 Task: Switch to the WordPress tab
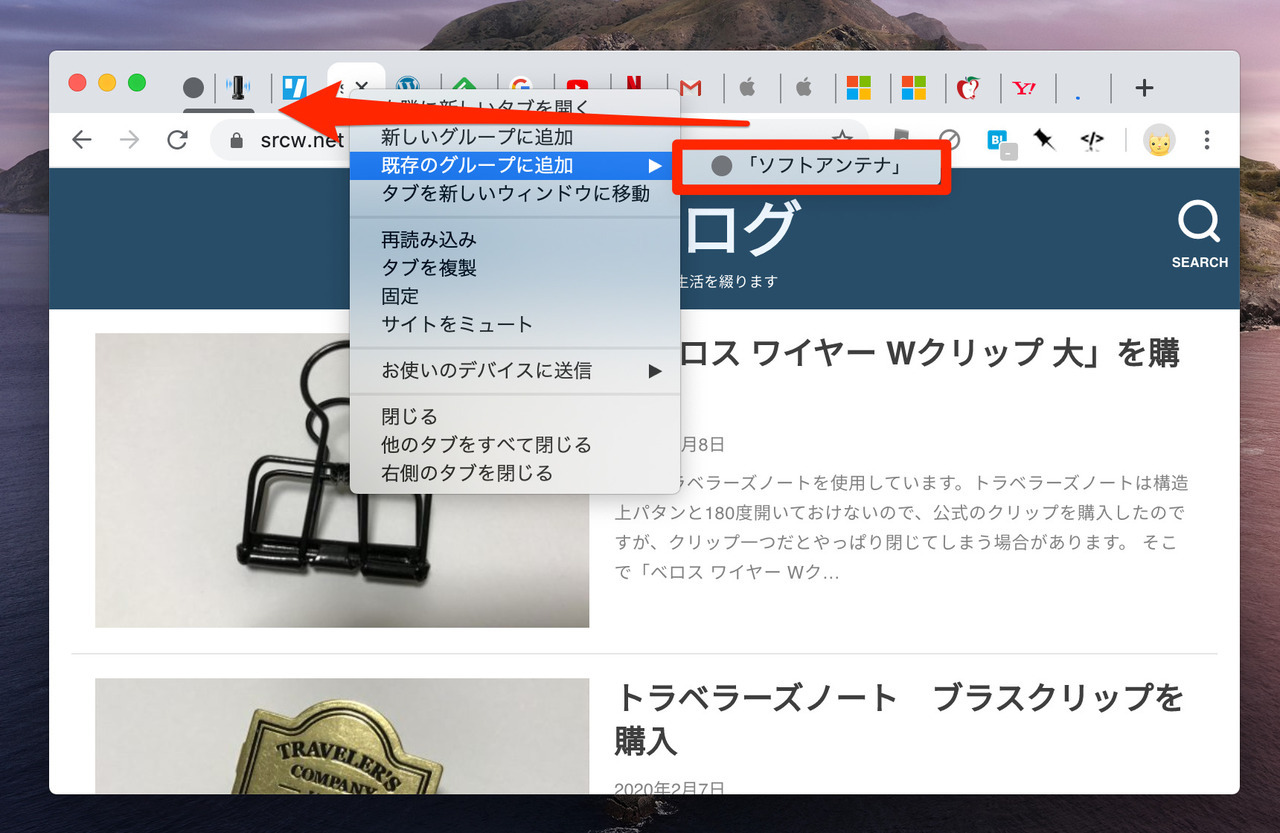click(x=407, y=88)
